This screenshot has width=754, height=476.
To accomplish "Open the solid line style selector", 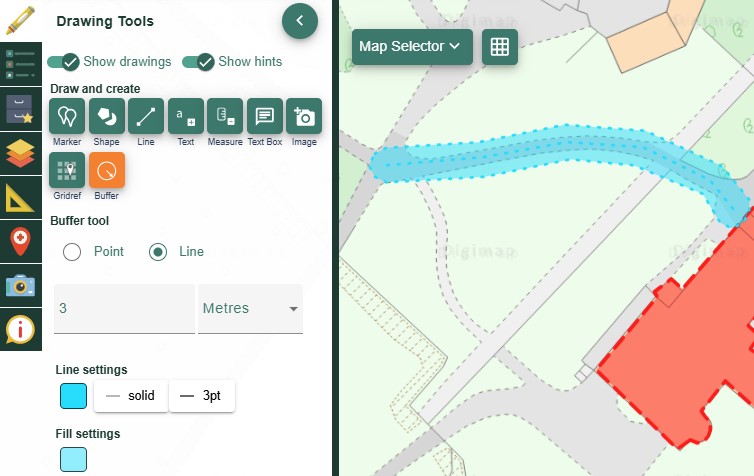I will pos(130,396).
